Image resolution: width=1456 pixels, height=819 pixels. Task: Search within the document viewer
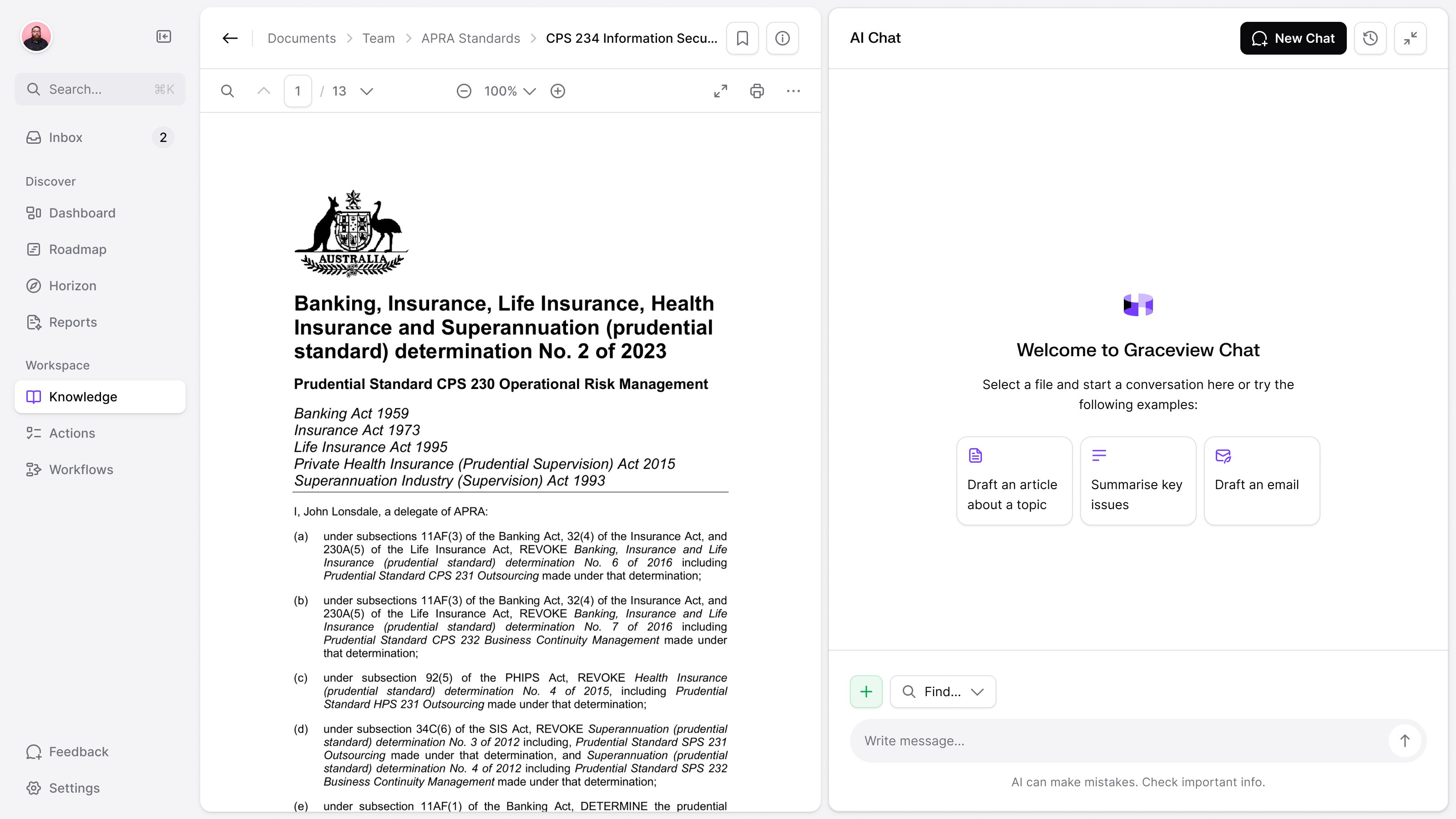click(x=227, y=91)
